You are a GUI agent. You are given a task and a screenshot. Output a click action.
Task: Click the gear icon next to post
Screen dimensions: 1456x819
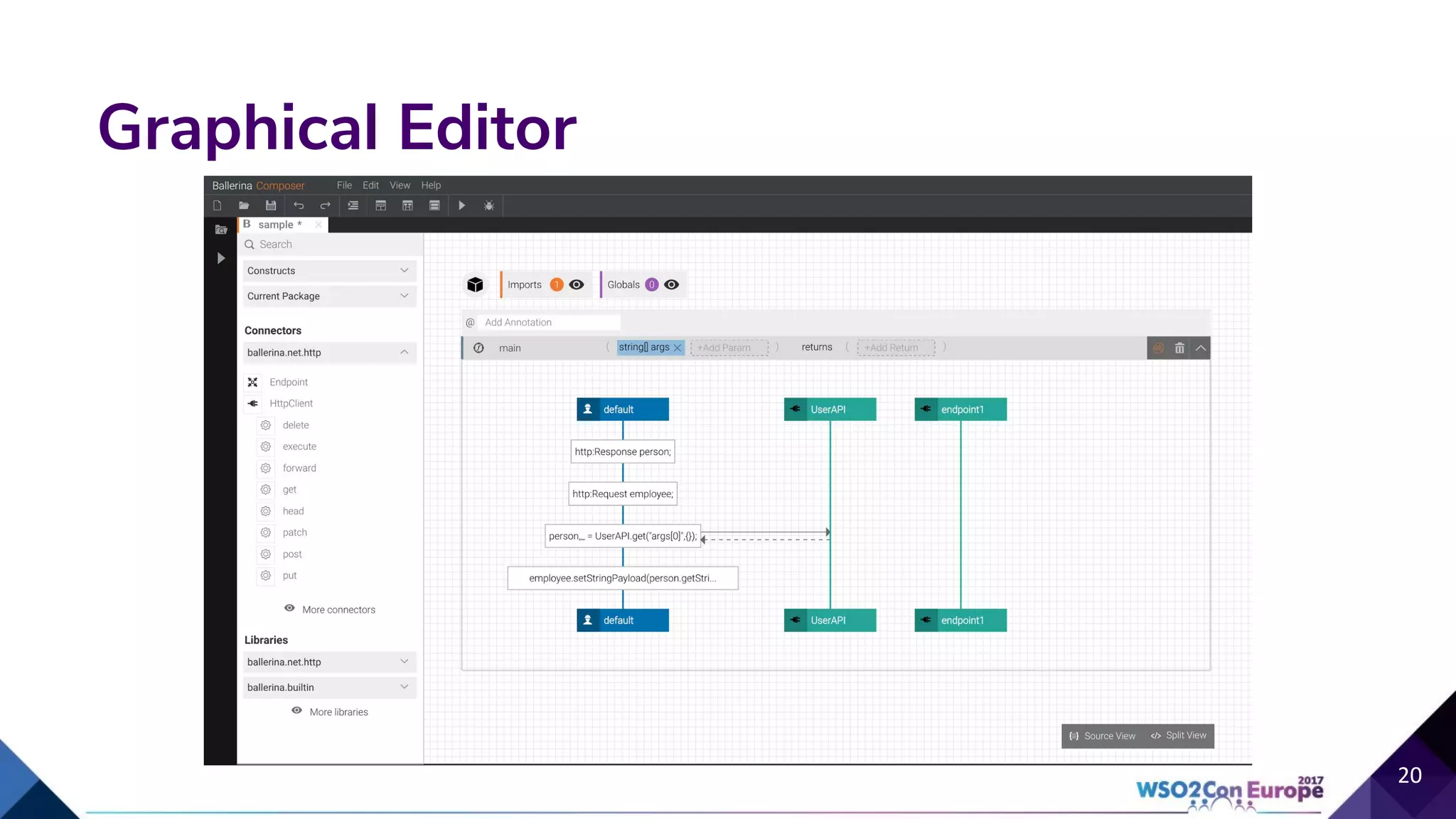(x=265, y=554)
